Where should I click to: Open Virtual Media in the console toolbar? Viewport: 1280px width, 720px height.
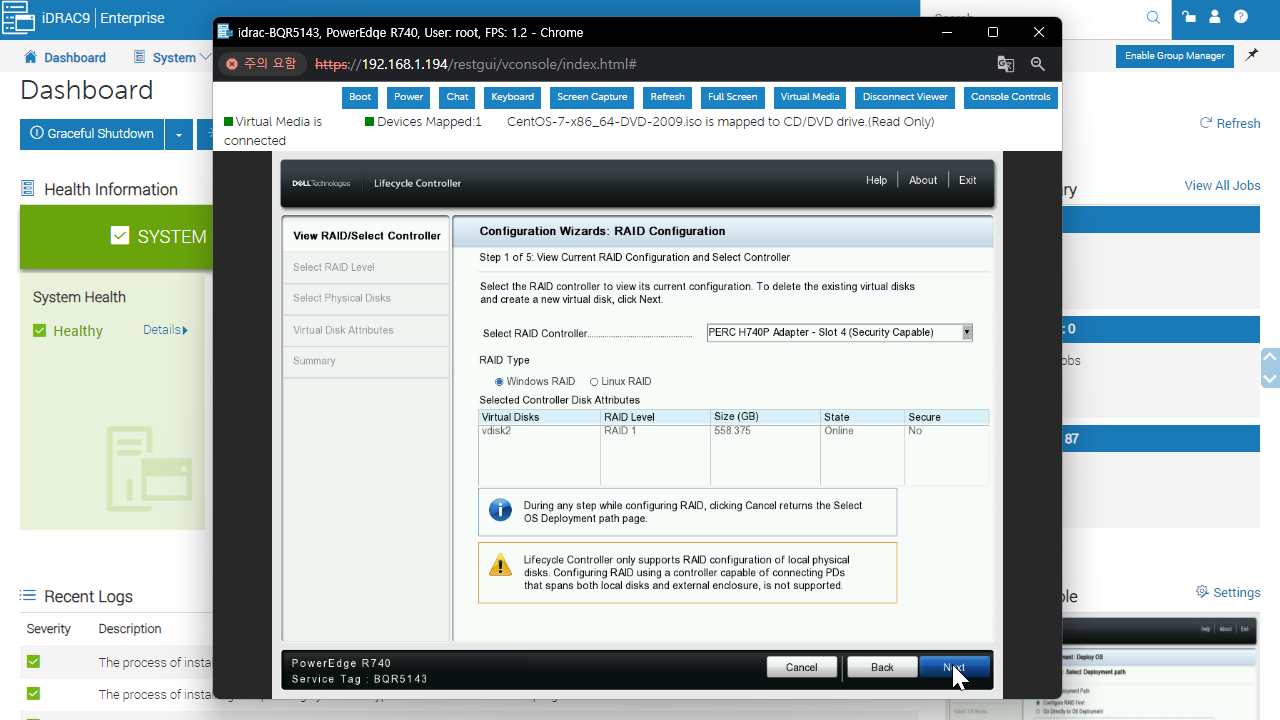tap(810, 97)
